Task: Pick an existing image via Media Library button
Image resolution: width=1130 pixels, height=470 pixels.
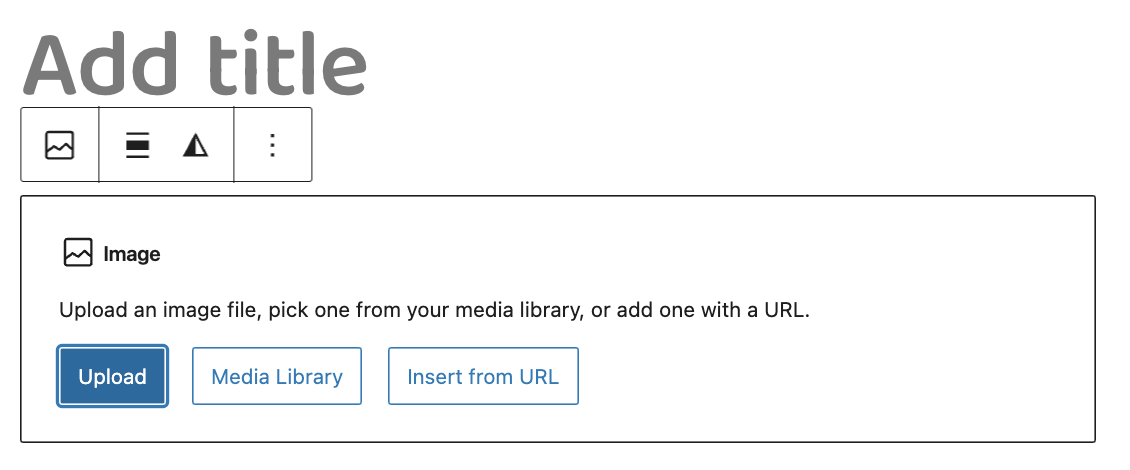Action: [x=277, y=376]
